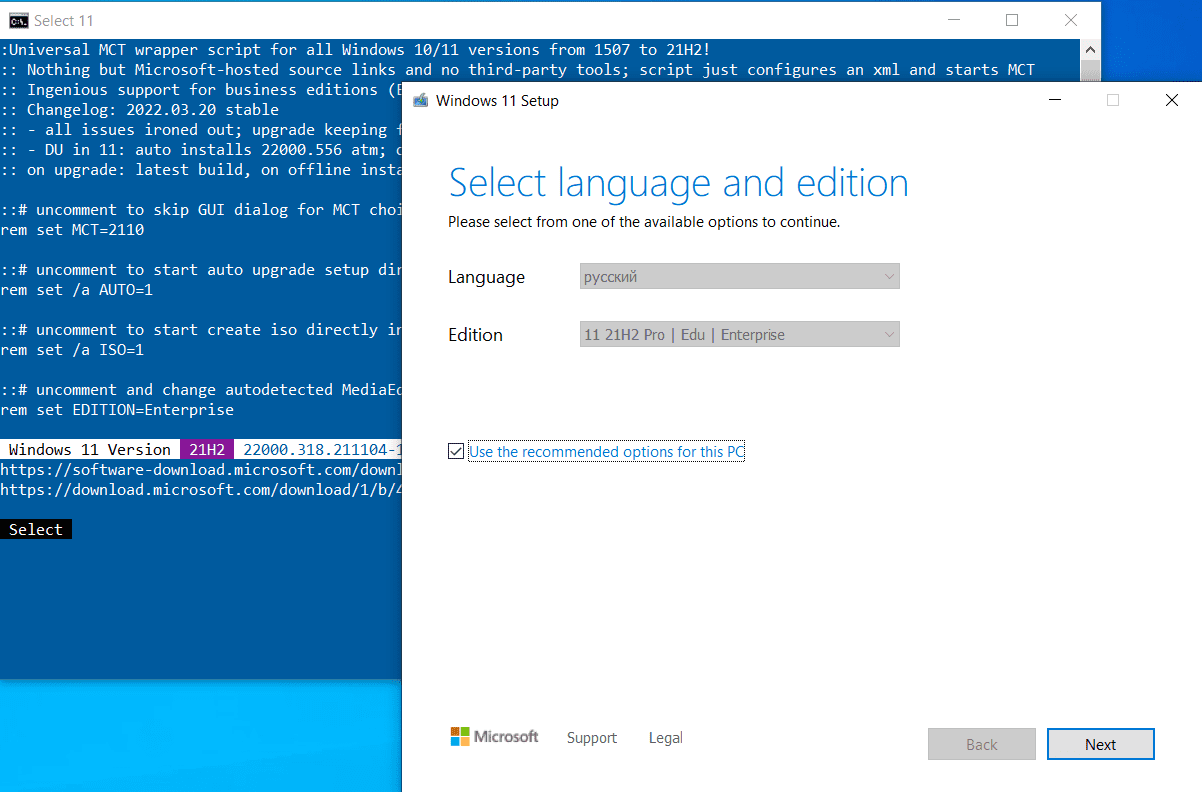Minimize the Select 11 console window

[953, 20]
